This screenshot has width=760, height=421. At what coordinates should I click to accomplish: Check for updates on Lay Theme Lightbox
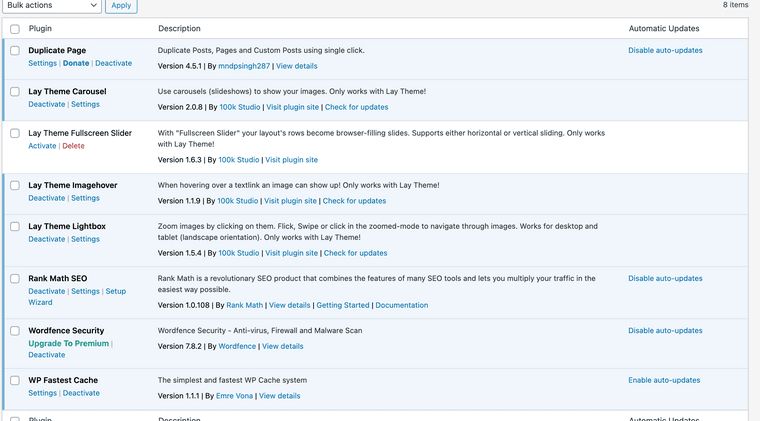tap(356, 253)
